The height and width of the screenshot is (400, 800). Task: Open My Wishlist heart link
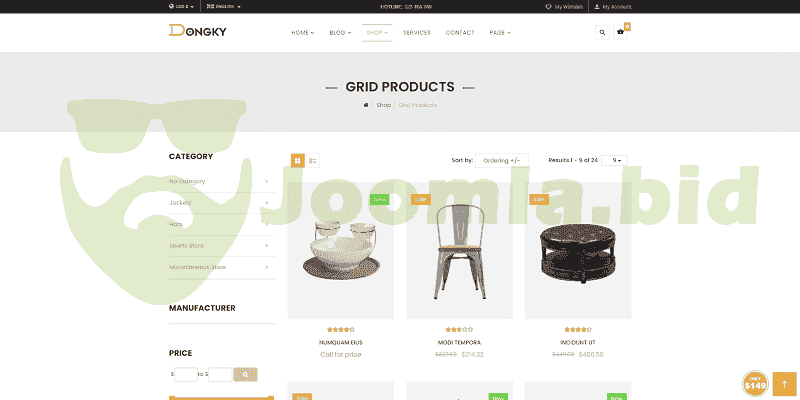point(564,7)
